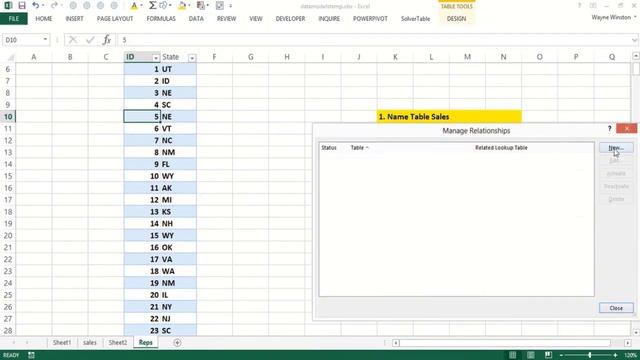
Task: Click the Status column header in dialog
Action: (329, 148)
